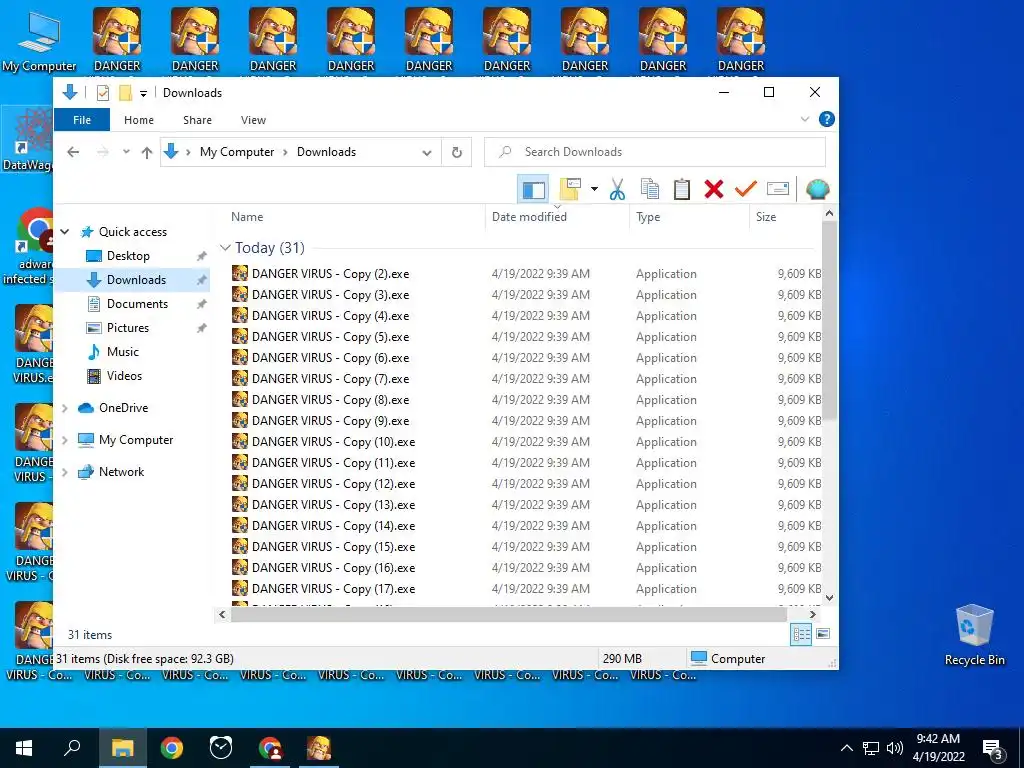Expand the Network tree node
1024x768 pixels.
[x=65, y=472]
